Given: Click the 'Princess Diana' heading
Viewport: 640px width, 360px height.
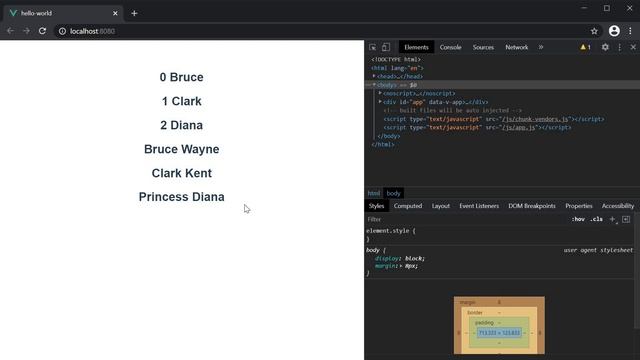Looking at the screenshot, I should coord(182,197).
